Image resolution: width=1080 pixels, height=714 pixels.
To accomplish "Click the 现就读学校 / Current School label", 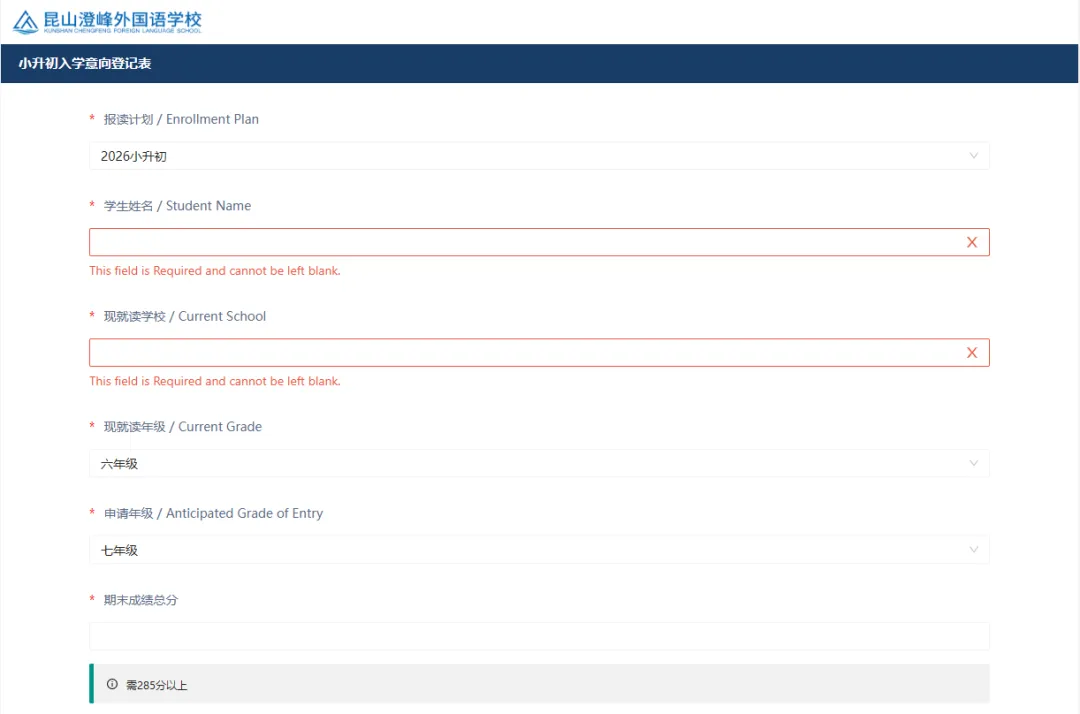I will click(x=185, y=316).
